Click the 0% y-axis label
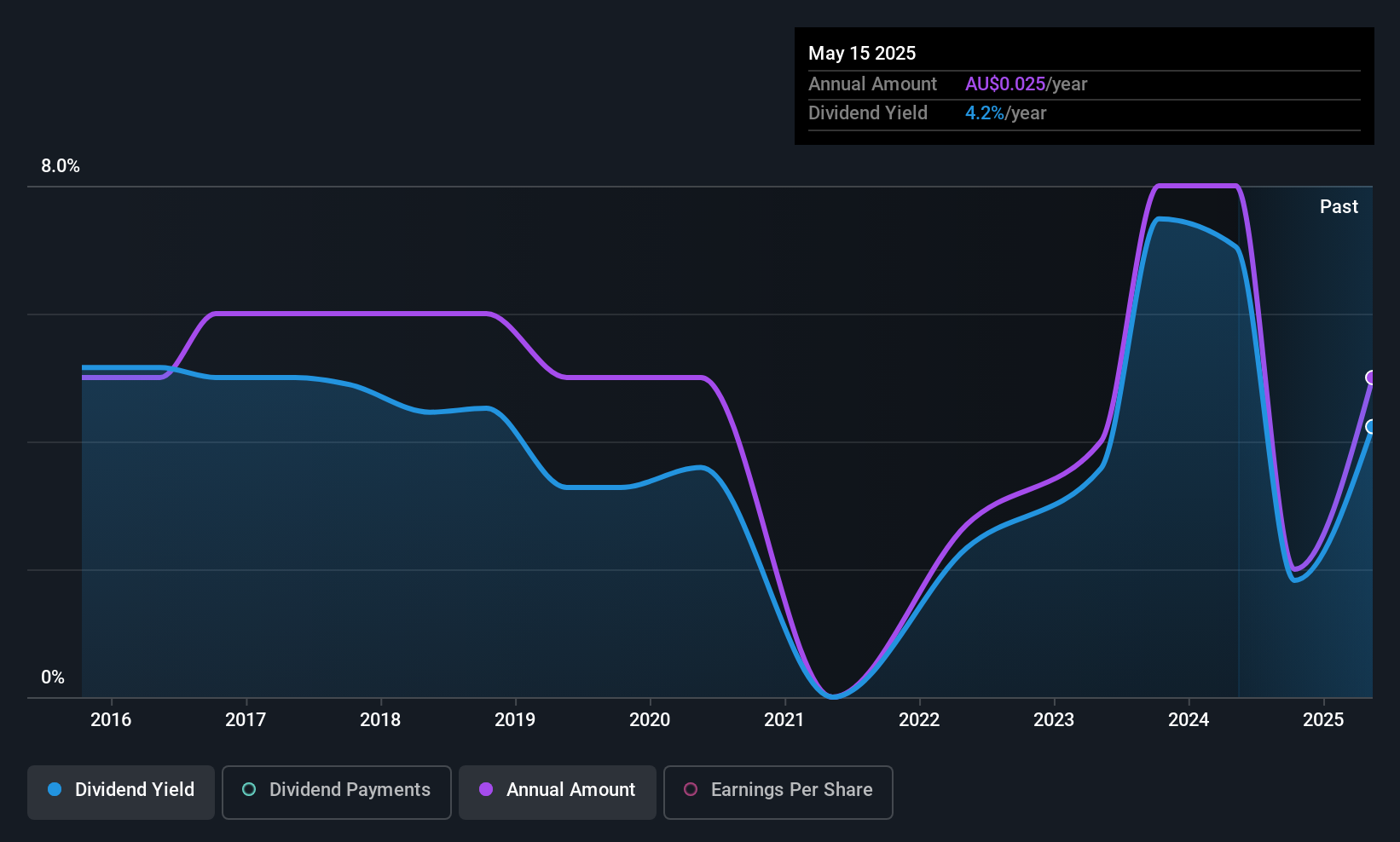 click(53, 677)
